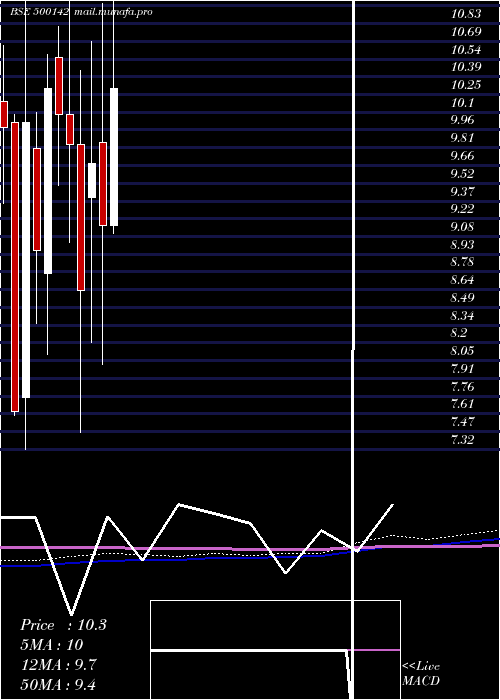Click the 9.22 price axis label
The height and width of the screenshot is (700, 500).
coord(462,209)
